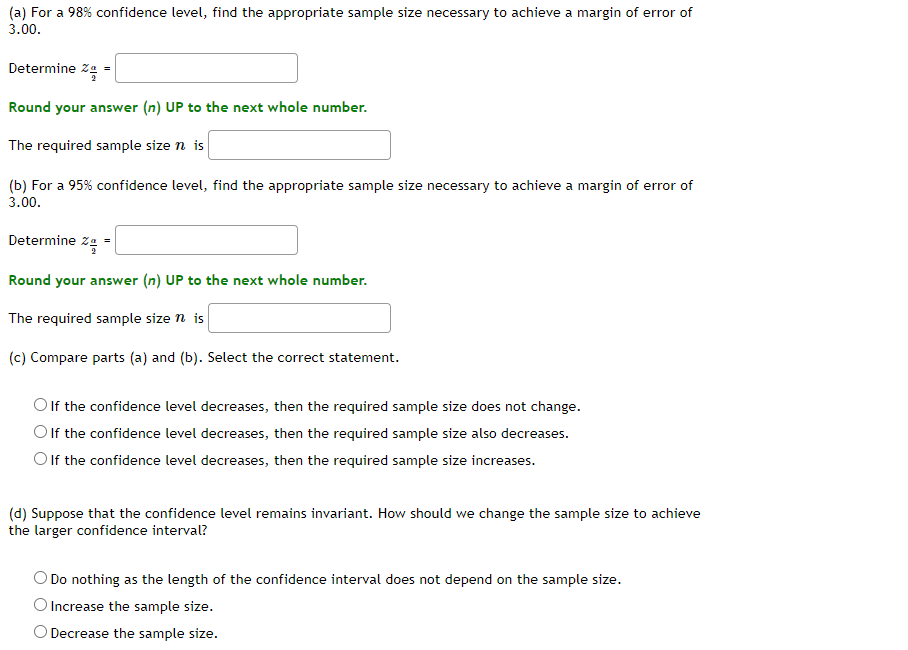
Task: Click the part (c) 'Compare parts (a) and (b)' prompt
Action: [204, 357]
